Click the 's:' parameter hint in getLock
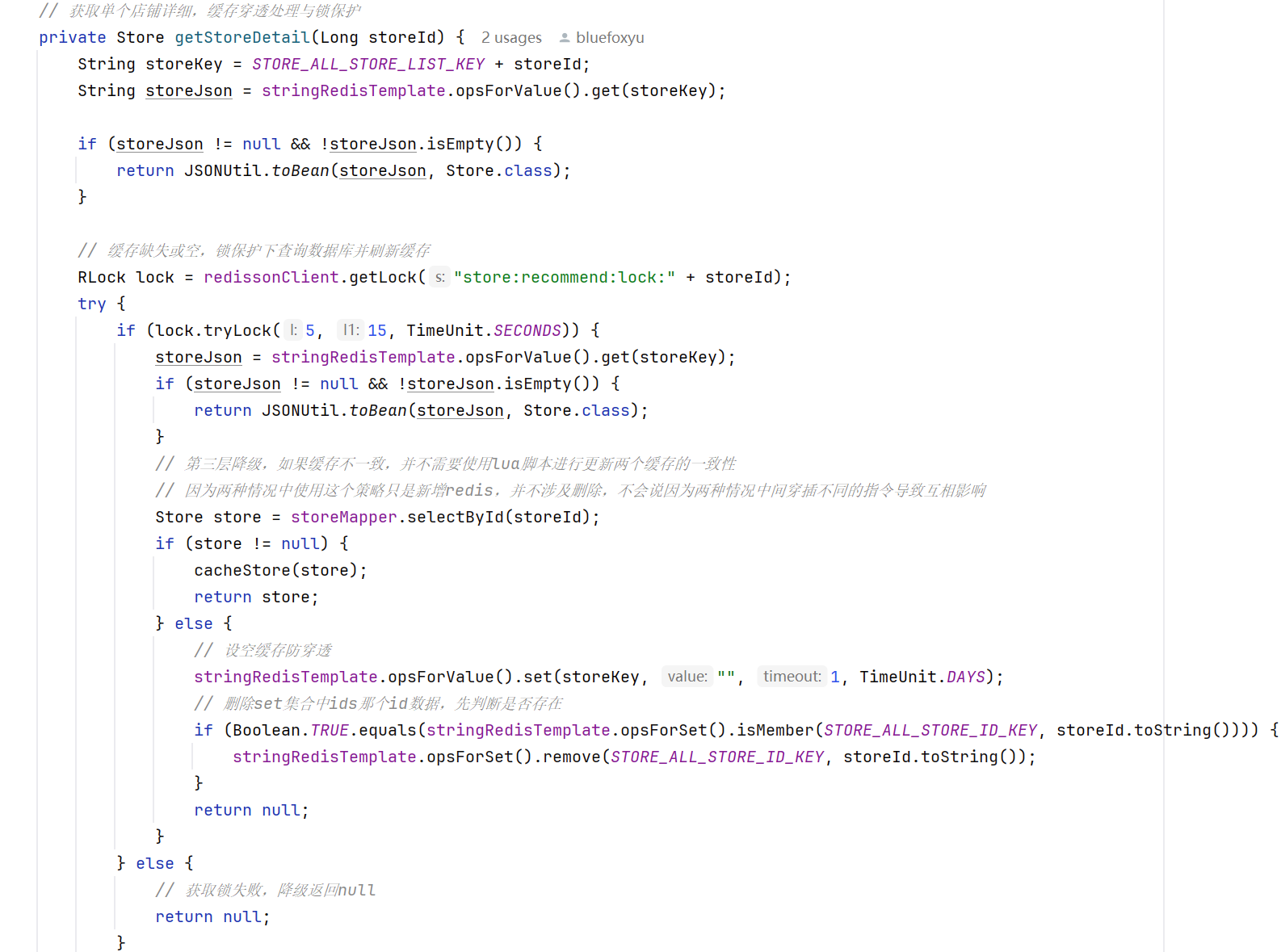This screenshot has height=952, width=1281. point(439,277)
